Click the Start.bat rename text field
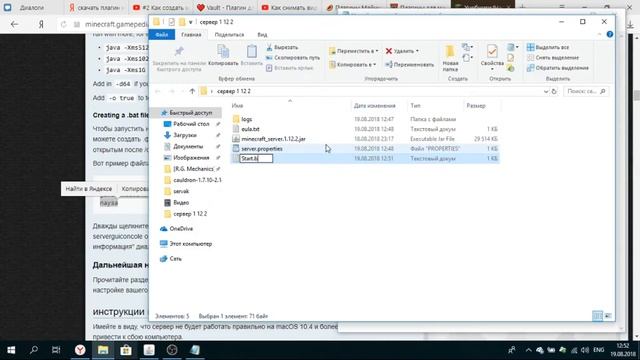 pos(256,158)
